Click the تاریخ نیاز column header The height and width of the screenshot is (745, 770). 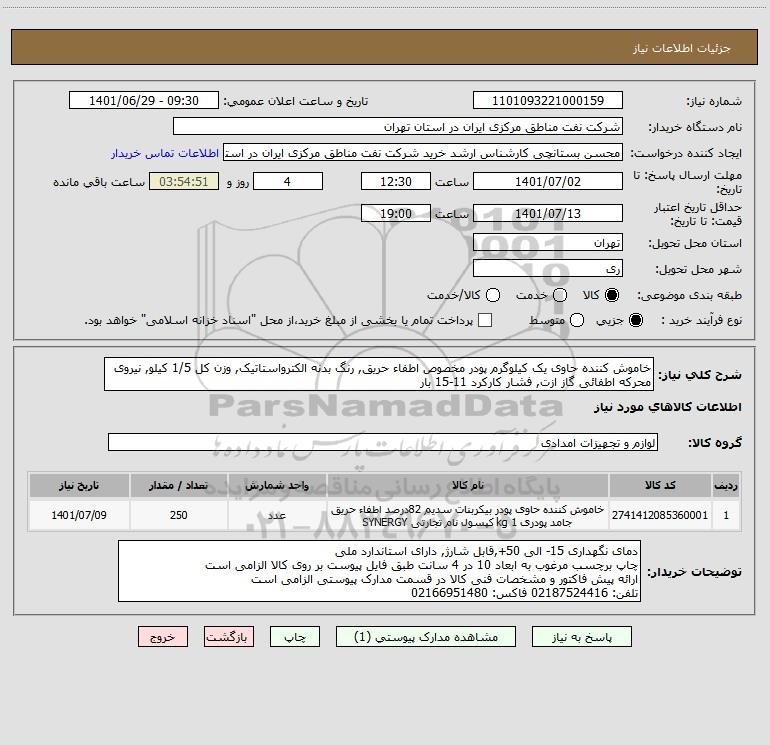79,486
